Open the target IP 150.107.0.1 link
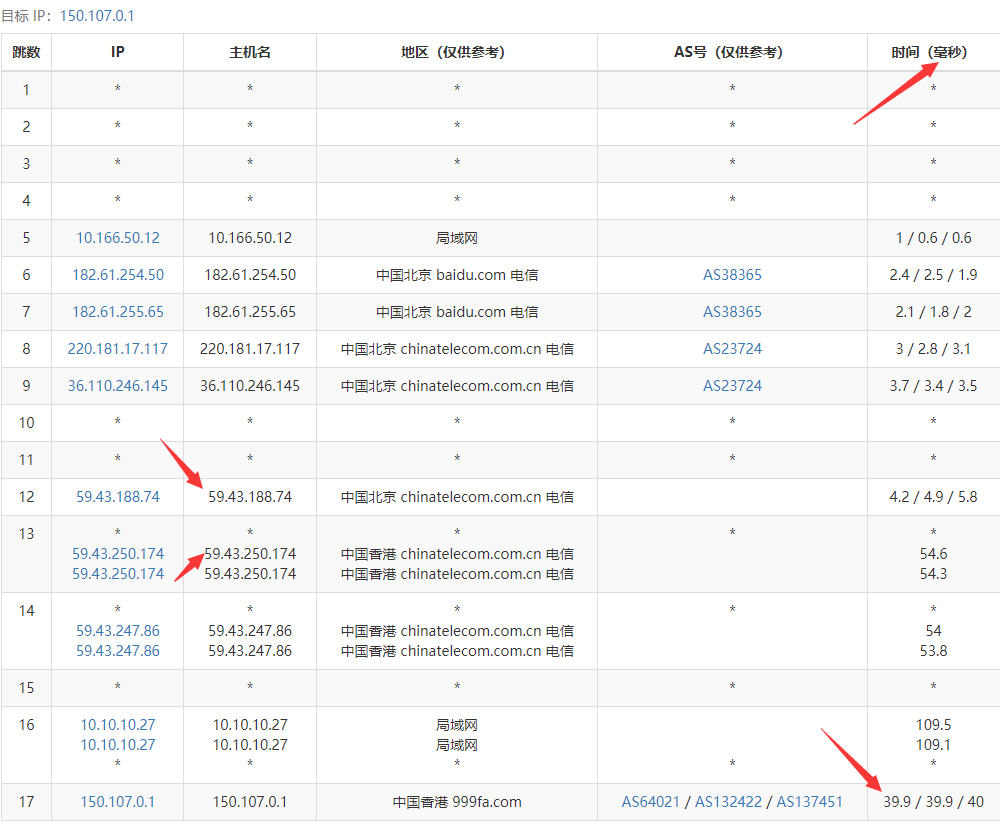 (x=97, y=15)
